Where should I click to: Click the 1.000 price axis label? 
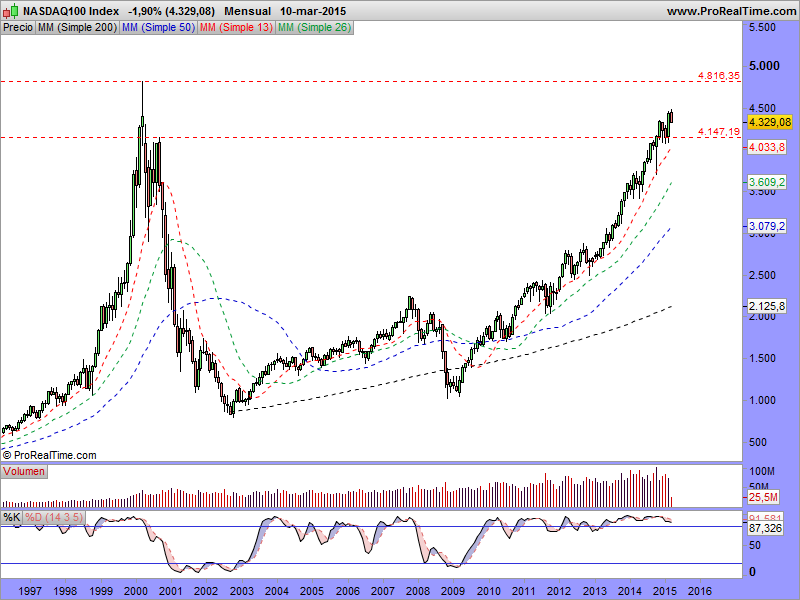point(762,400)
